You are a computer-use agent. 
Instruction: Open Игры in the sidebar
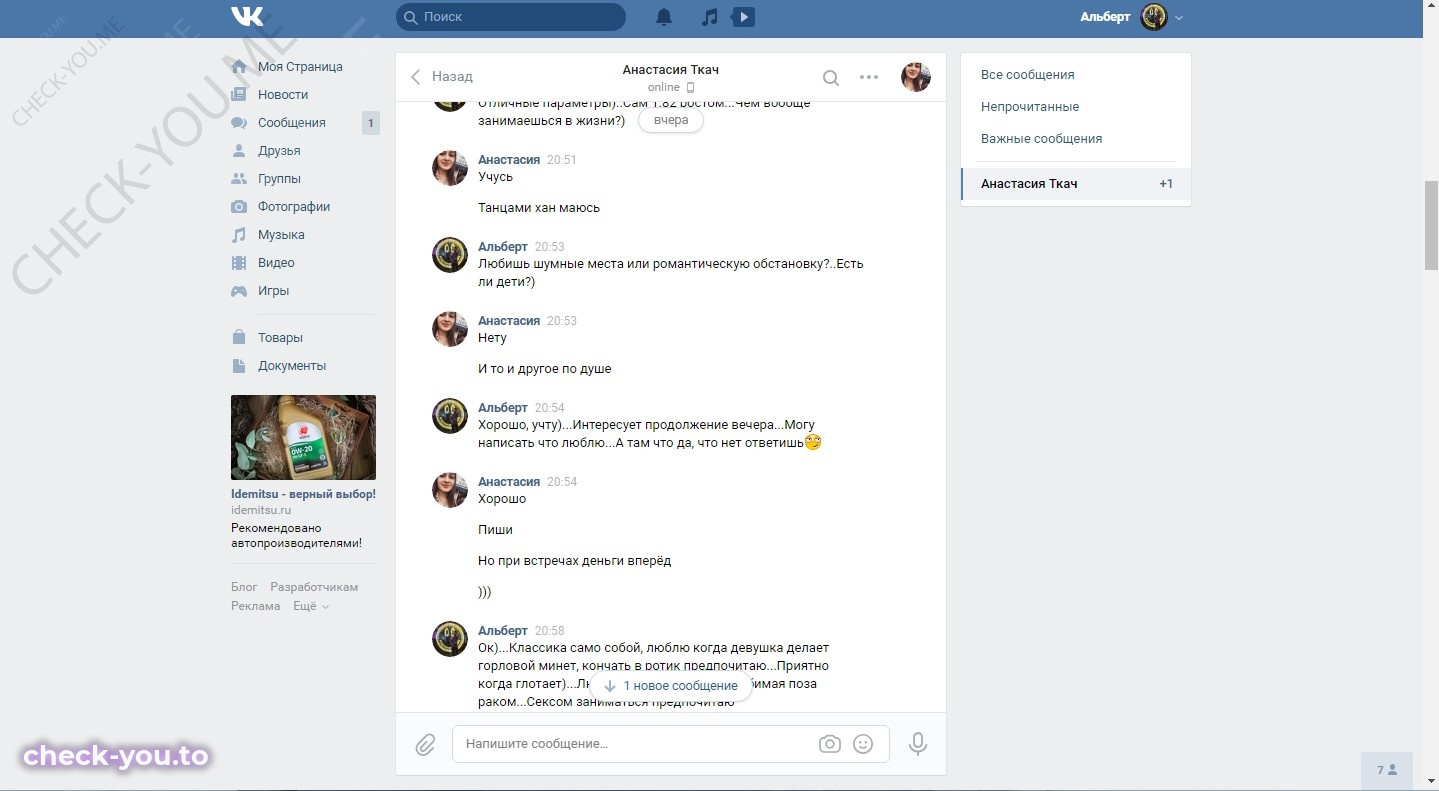coord(273,291)
